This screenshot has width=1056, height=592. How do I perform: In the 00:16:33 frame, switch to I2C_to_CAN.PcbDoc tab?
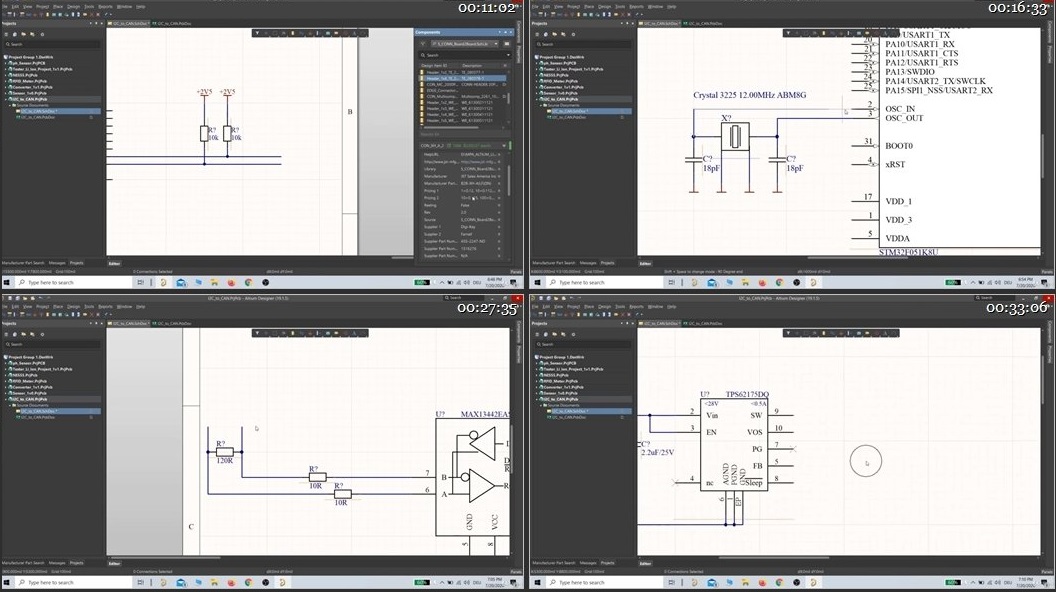click(702, 24)
